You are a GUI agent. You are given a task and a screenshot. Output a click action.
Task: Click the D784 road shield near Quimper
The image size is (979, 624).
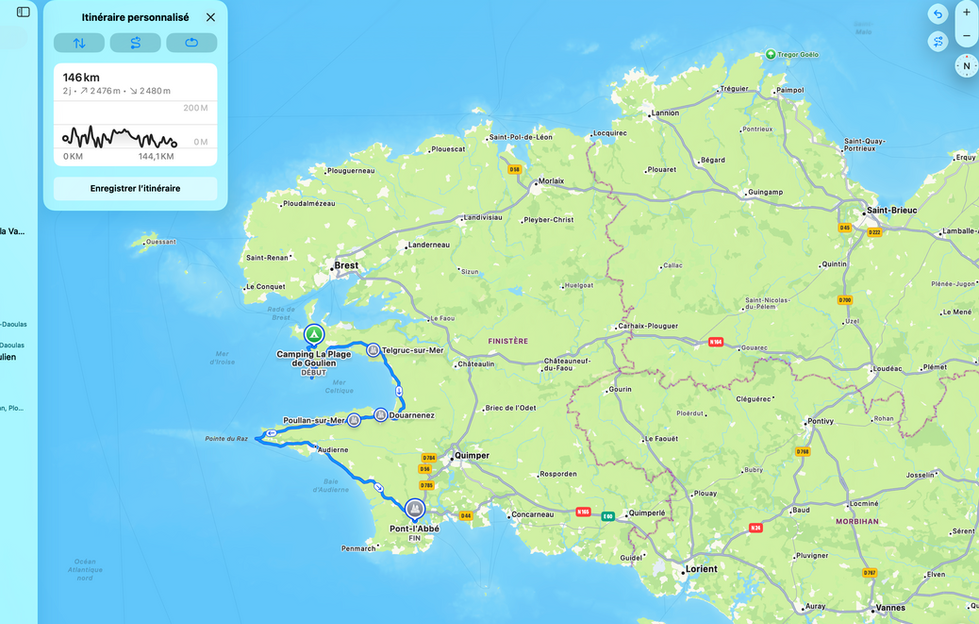pyautogui.click(x=429, y=458)
